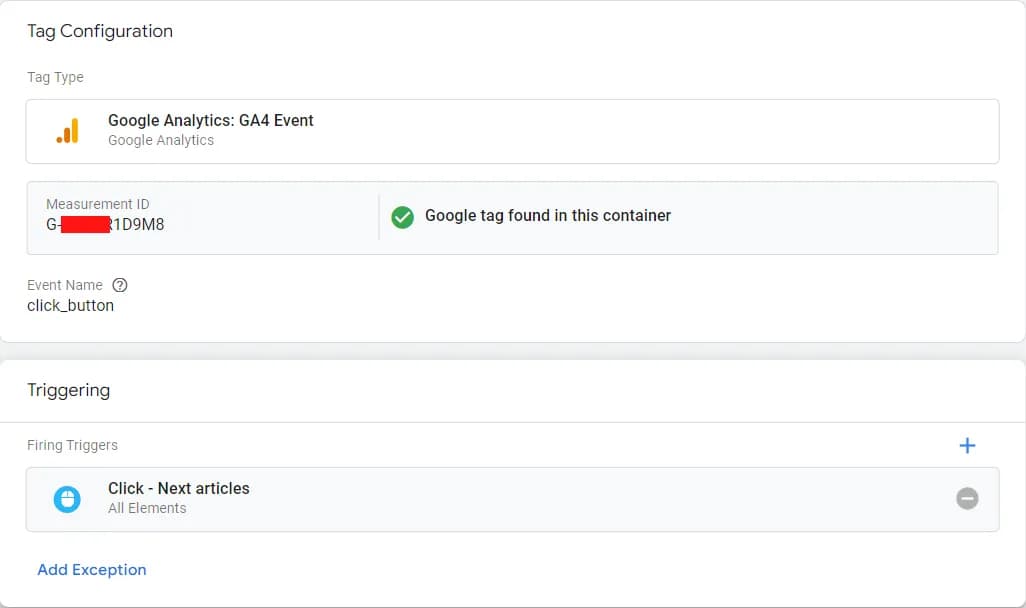This screenshot has width=1026, height=608.
Task: Click the mouse cursor trigger type icon
Action: pos(67,498)
